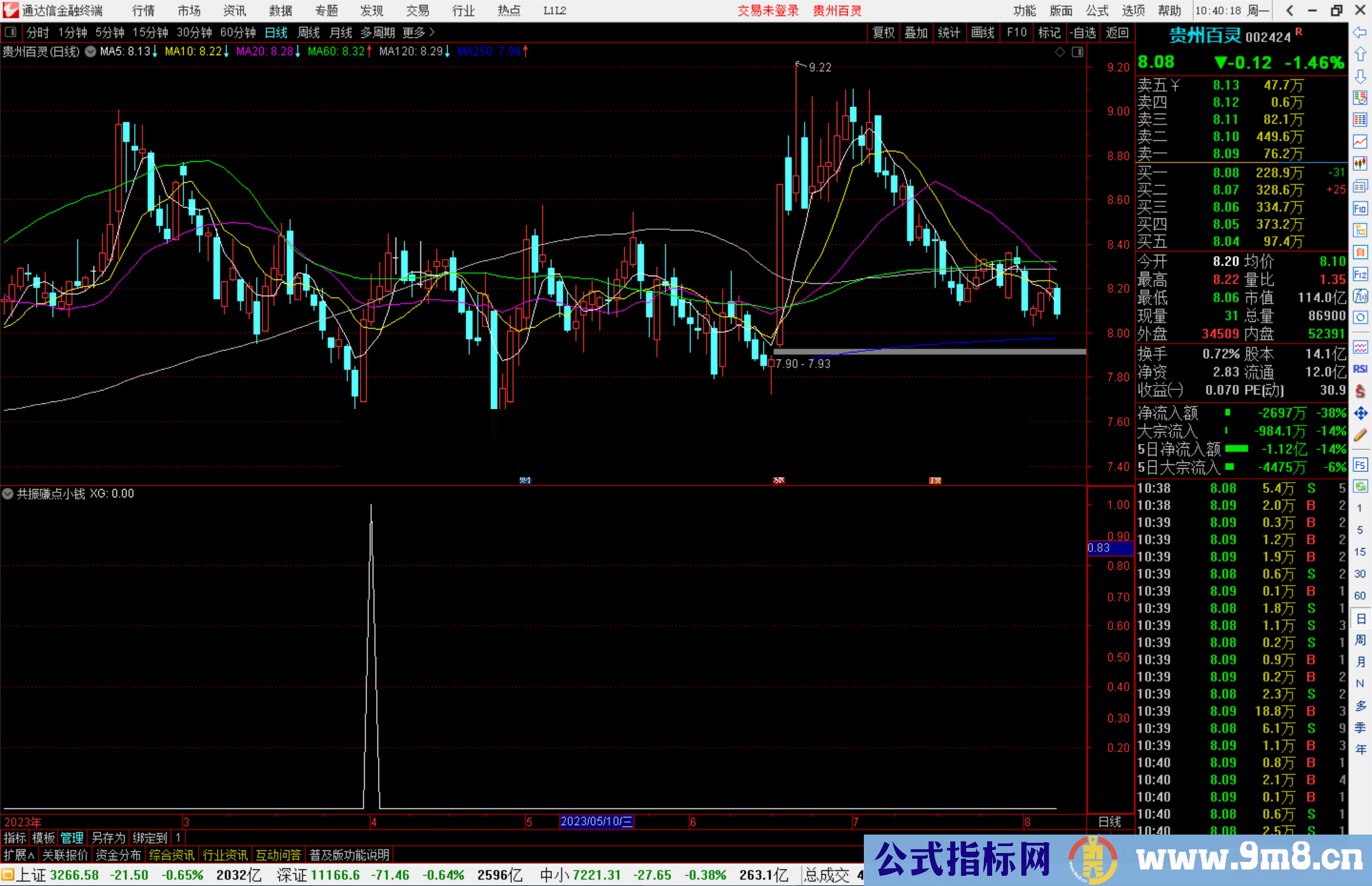The image size is (1372, 886).
Task: Switch to the 周线 period tab
Action: pyautogui.click(x=309, y=32)
